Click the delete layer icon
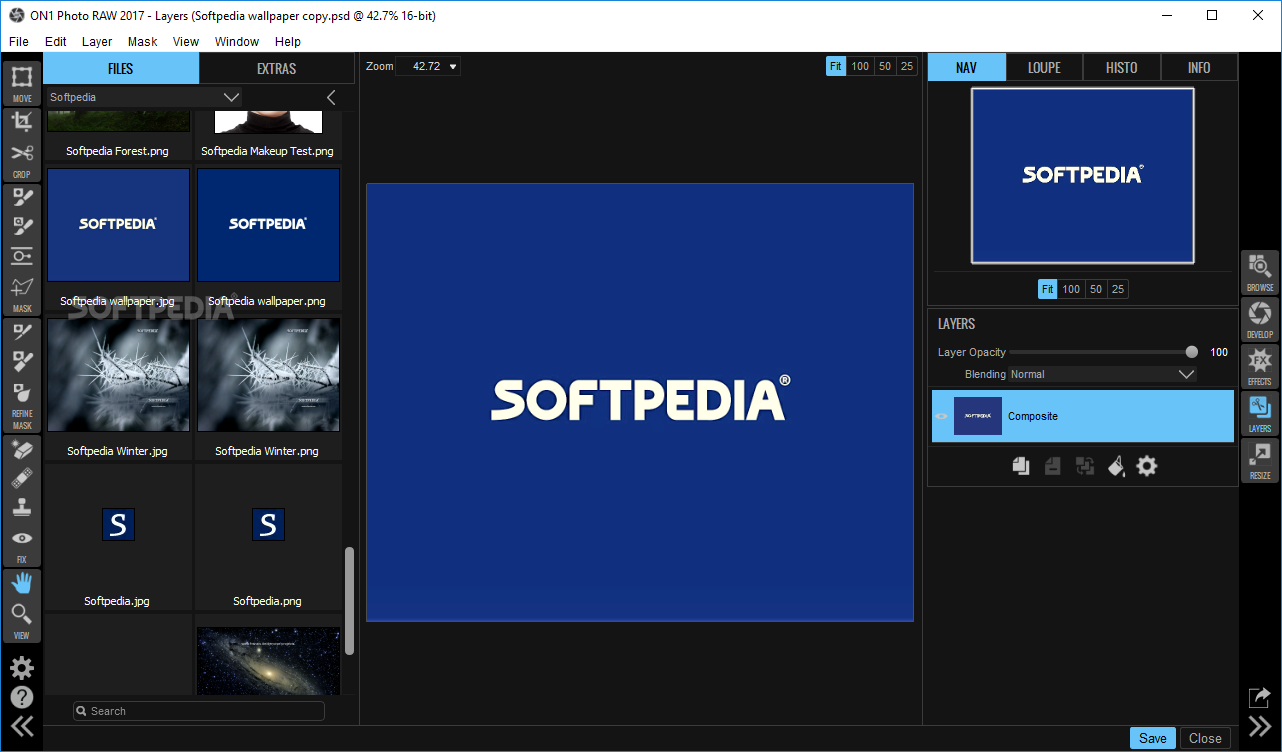Screen dimensions: 1282x752 pos(1052,466)
